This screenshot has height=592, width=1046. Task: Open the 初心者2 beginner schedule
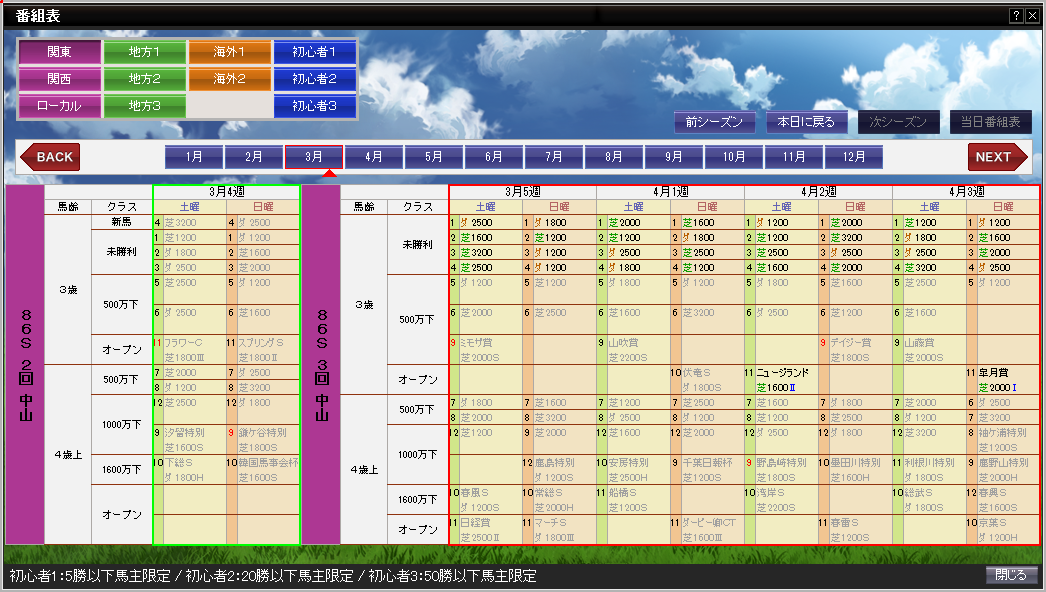point(314,78)
